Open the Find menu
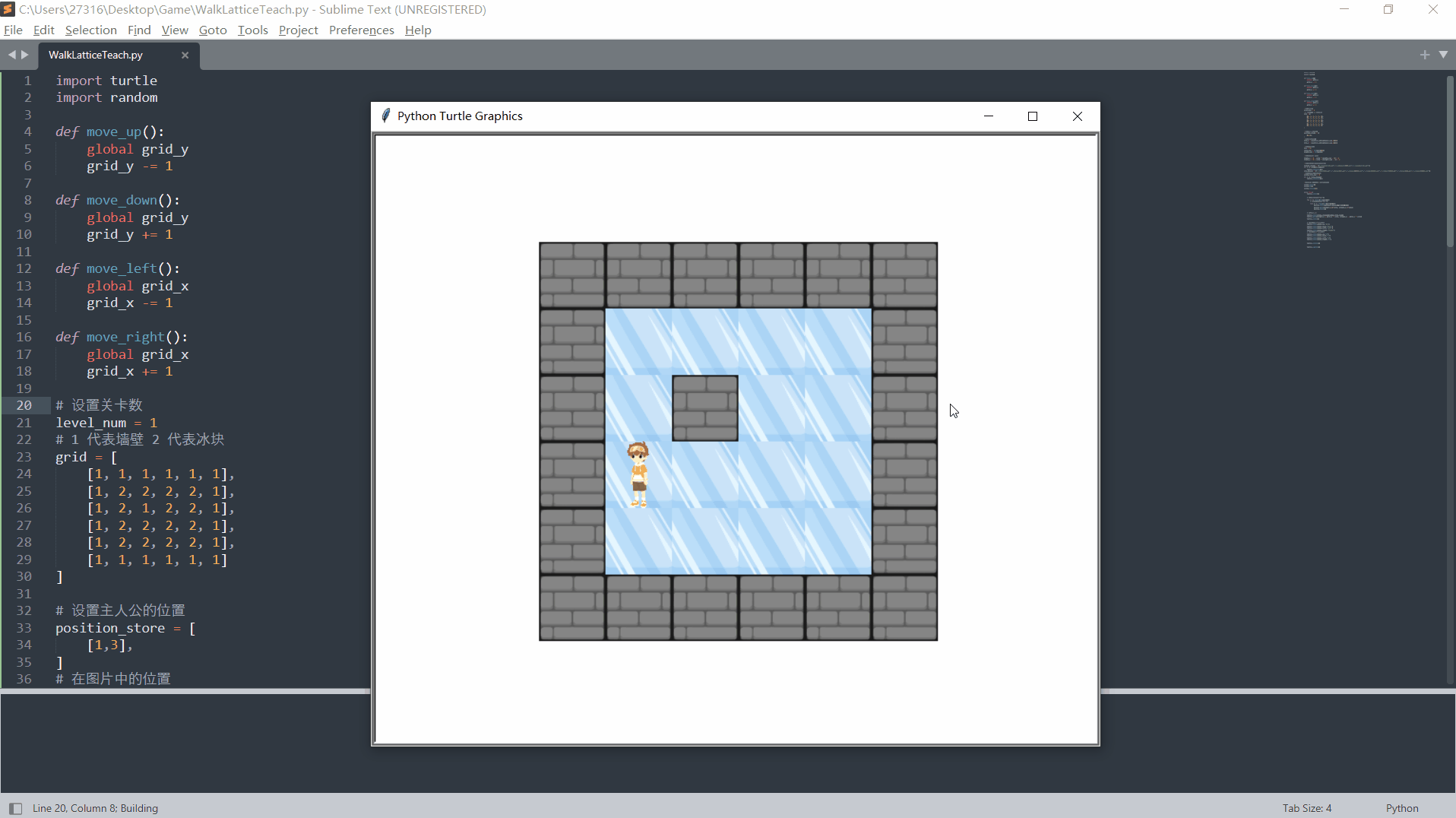Screen dimensions: 1456x818 139,30
